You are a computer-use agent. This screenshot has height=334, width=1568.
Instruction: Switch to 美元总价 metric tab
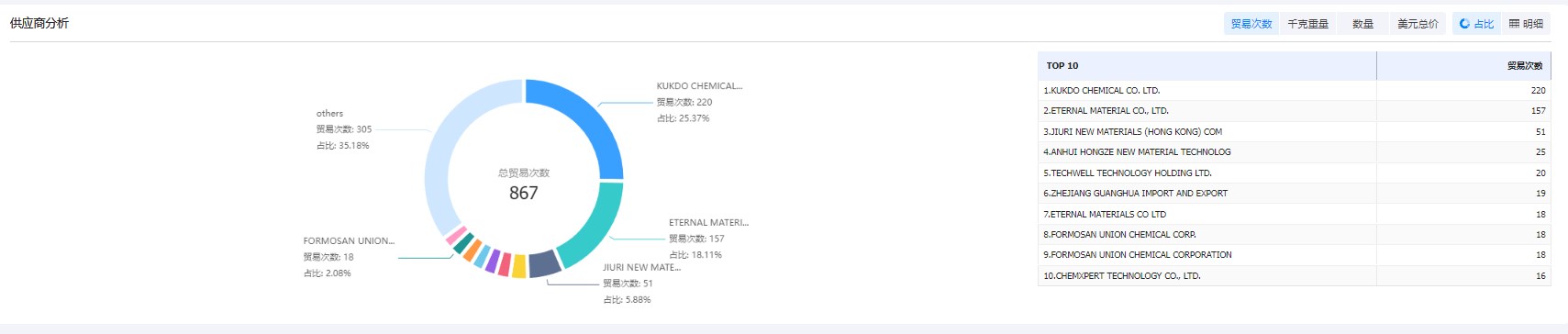[1418, 24]
